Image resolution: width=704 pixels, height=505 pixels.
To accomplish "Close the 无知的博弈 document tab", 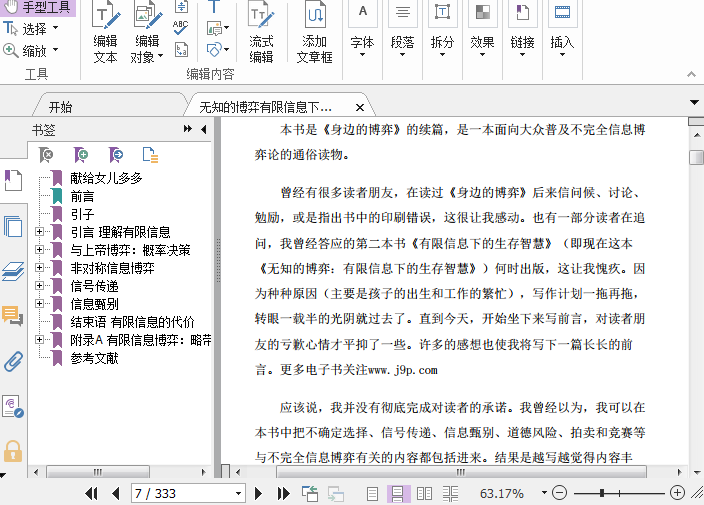I will pos(360,107).
